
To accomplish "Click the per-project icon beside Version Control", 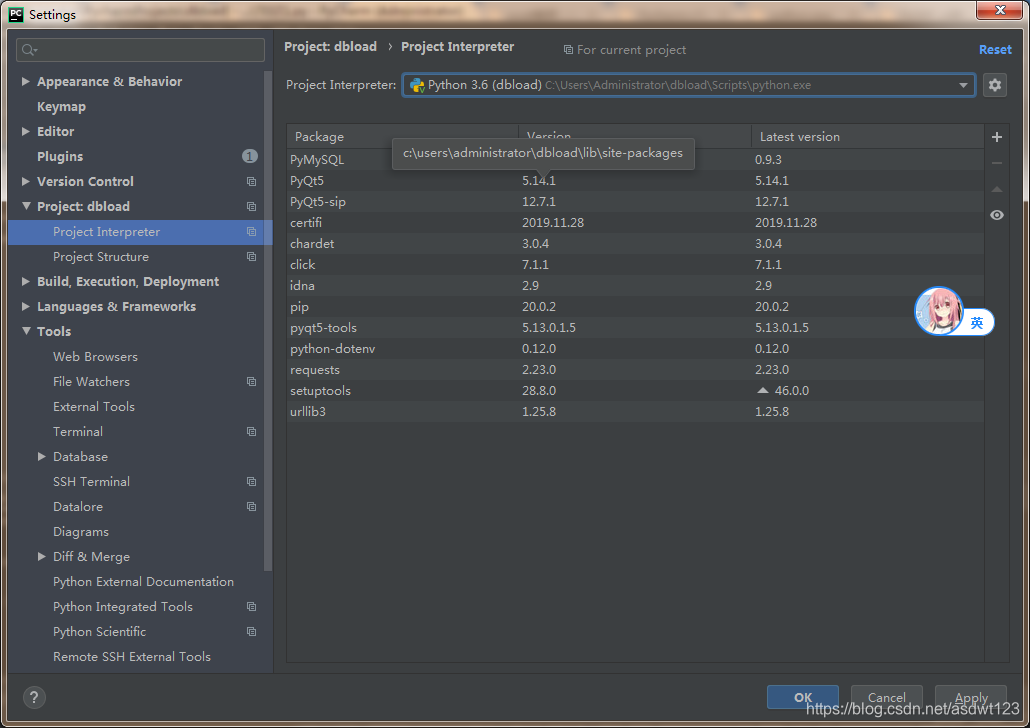I will coord(251,181).
